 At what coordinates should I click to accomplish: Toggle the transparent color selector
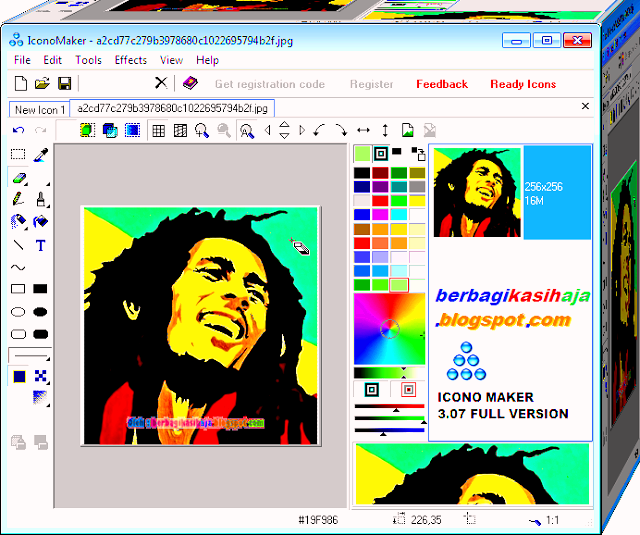pos(371,390)
